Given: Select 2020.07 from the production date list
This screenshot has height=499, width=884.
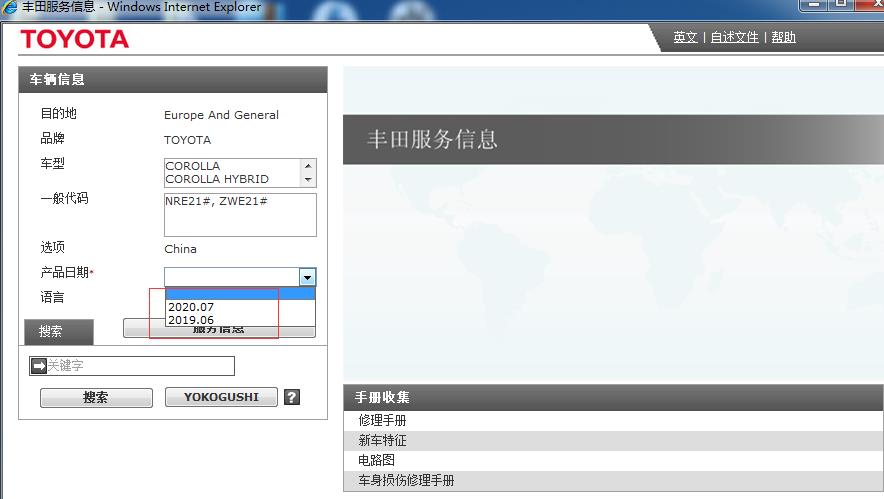Looking at the screenshot, I should click(x=240, y=307).
